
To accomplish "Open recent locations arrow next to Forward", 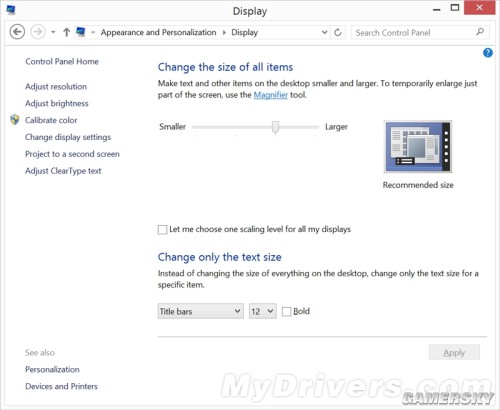I will click(53, 32).
